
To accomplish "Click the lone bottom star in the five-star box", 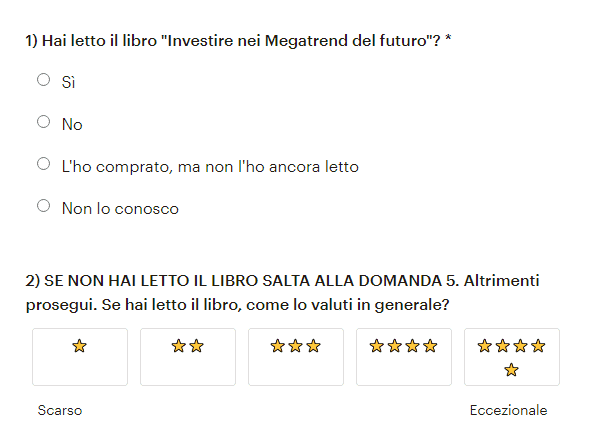I will click(x=511, y=370).
